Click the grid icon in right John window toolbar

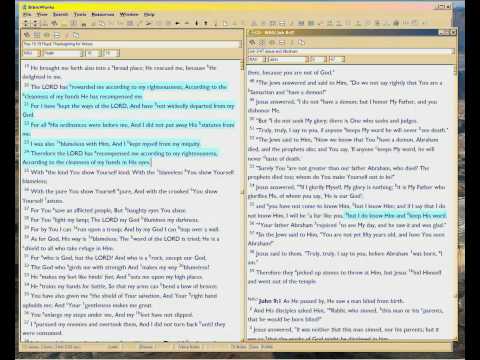262,42
